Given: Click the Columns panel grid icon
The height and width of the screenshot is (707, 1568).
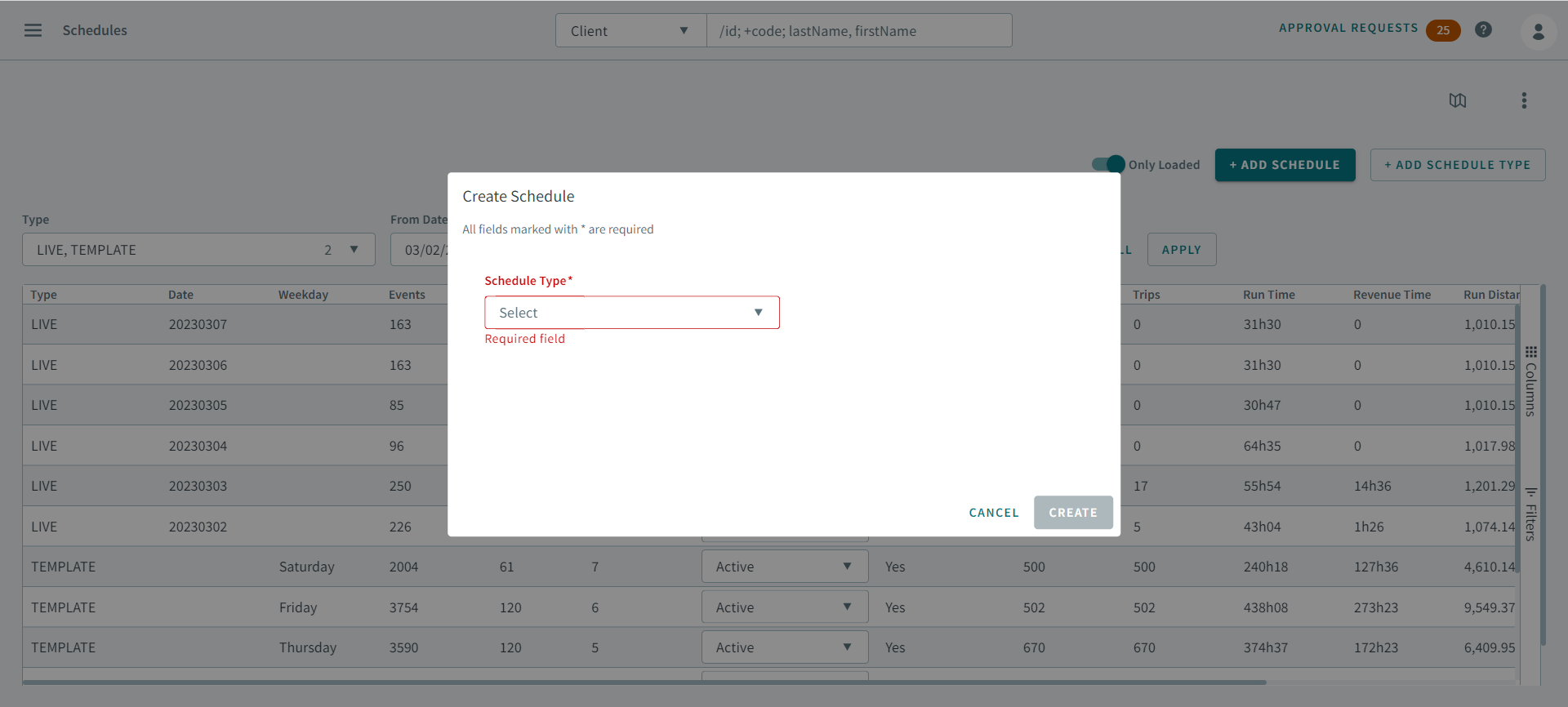Looking at the screenshot, I should (1531, 352).
